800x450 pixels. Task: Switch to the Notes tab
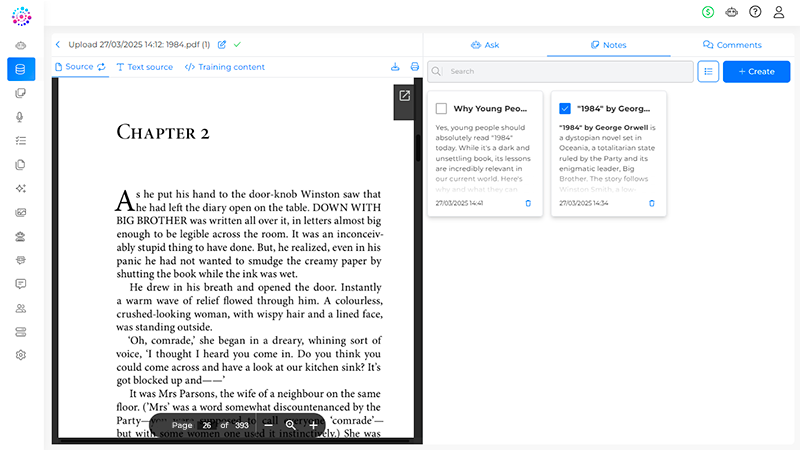point(608,45)
